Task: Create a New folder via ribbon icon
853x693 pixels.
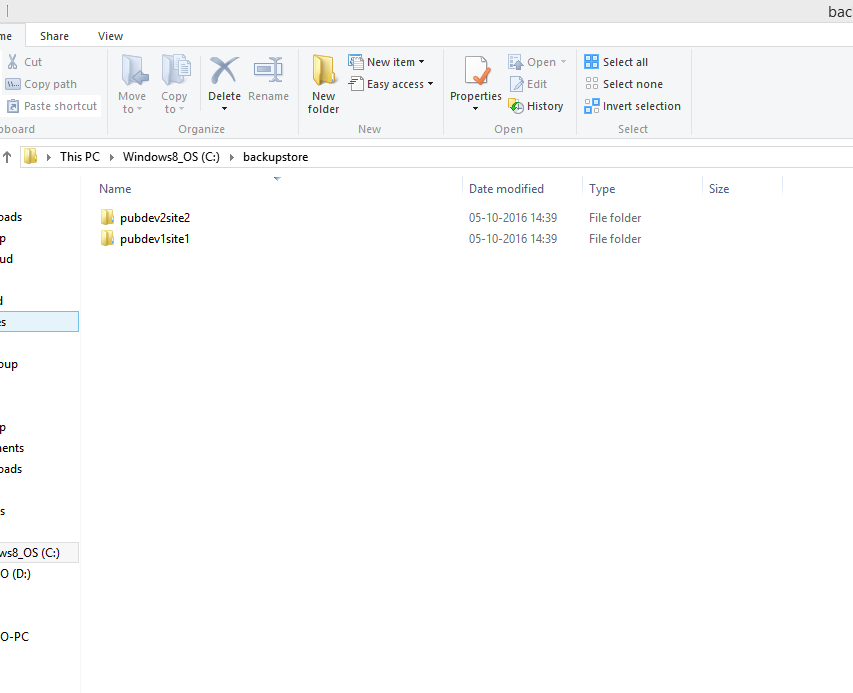Action: (x=322, y=83)
